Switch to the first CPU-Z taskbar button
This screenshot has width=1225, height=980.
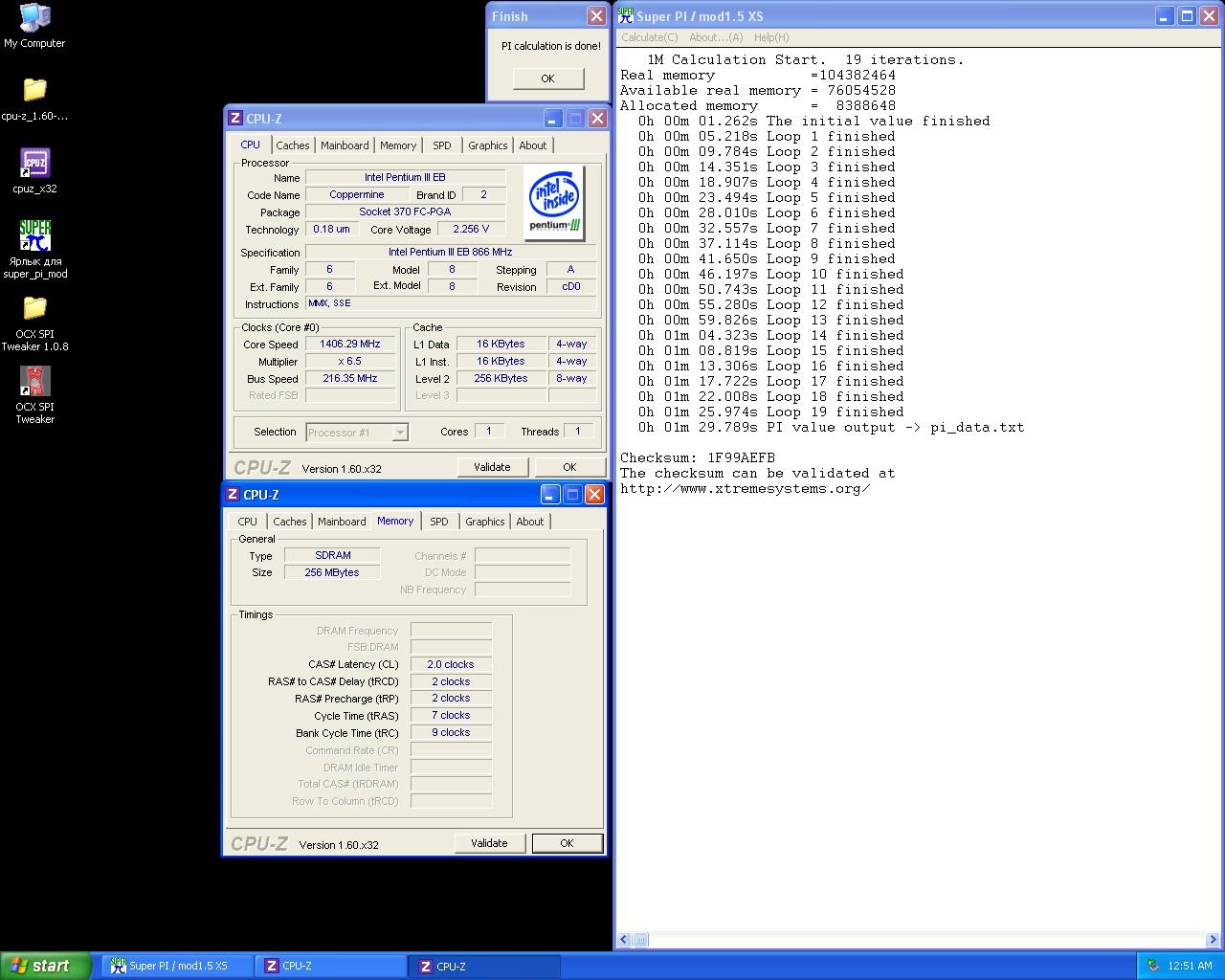point(330,967)
